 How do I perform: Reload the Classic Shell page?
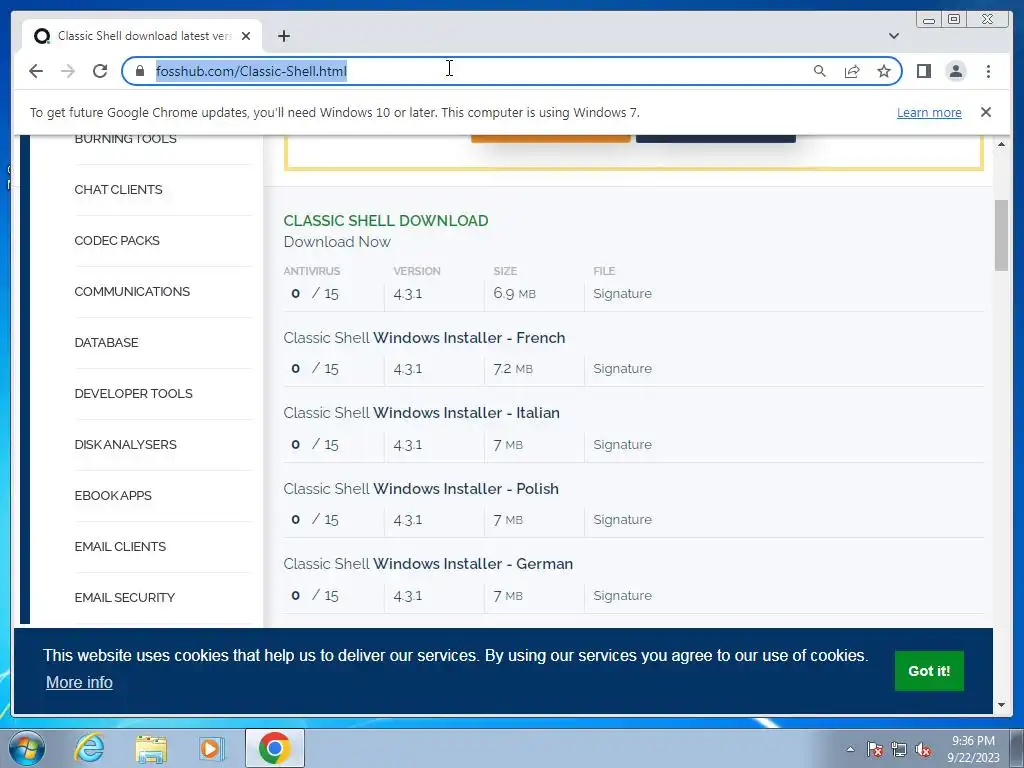pos(100,71)
